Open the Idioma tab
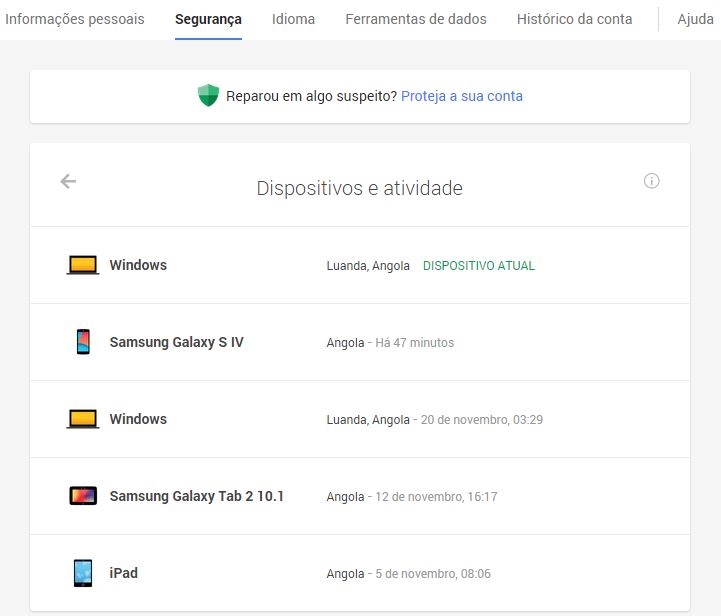This screenshot has width=721, height=616. (x=293, y=19)
